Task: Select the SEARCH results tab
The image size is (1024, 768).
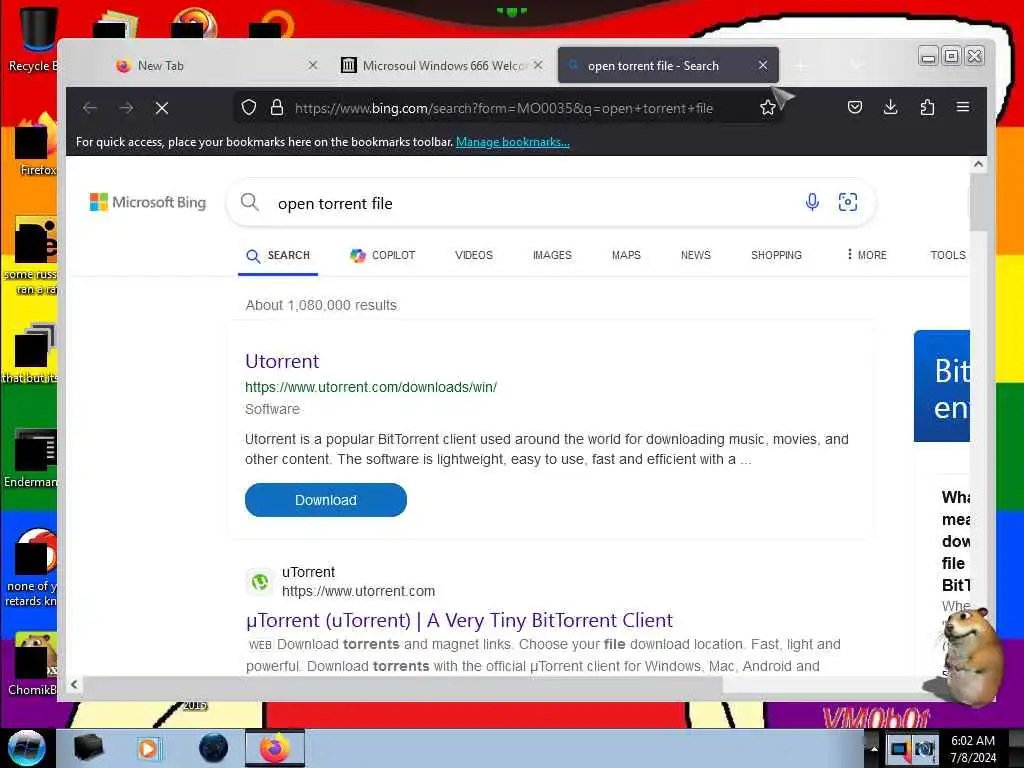Action: click(278, 255)
